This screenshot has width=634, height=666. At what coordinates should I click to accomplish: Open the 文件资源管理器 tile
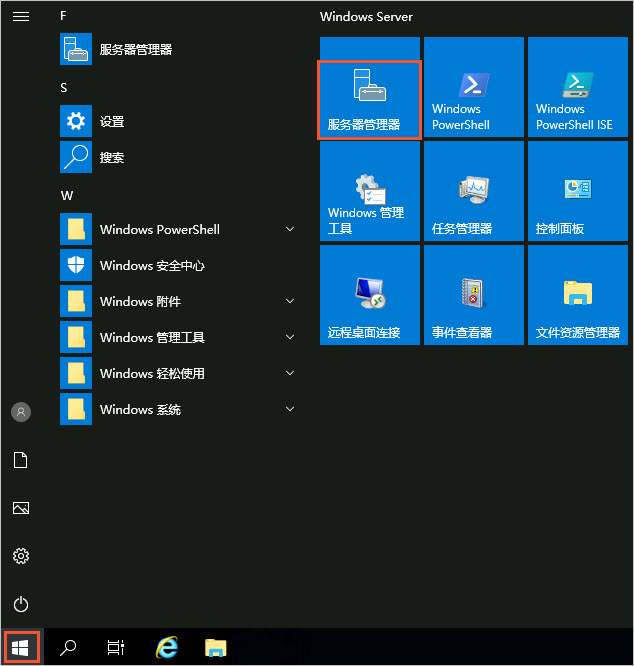click(x=578, y=295)
